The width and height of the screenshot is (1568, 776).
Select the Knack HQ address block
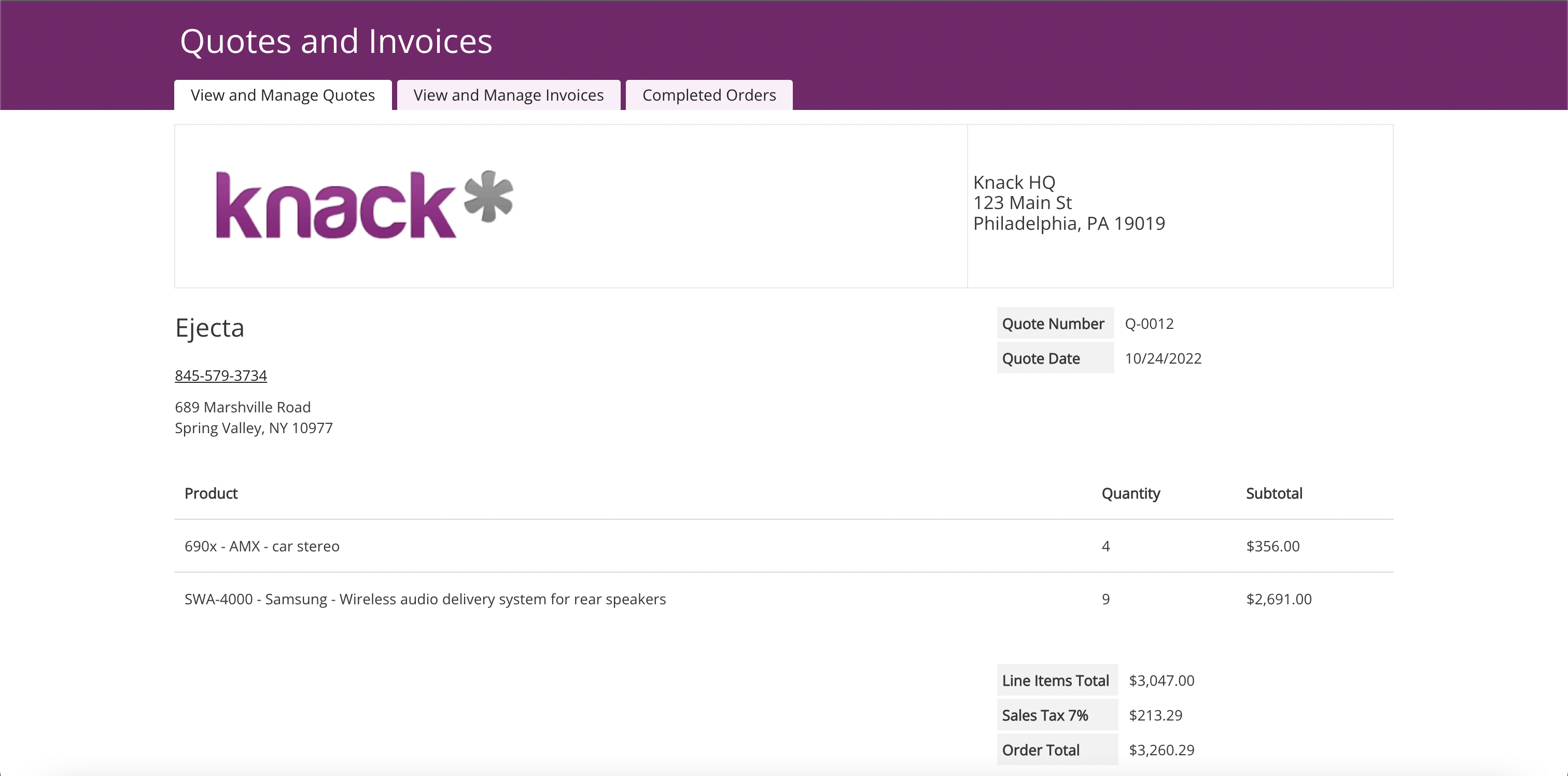click(1068, 203)
